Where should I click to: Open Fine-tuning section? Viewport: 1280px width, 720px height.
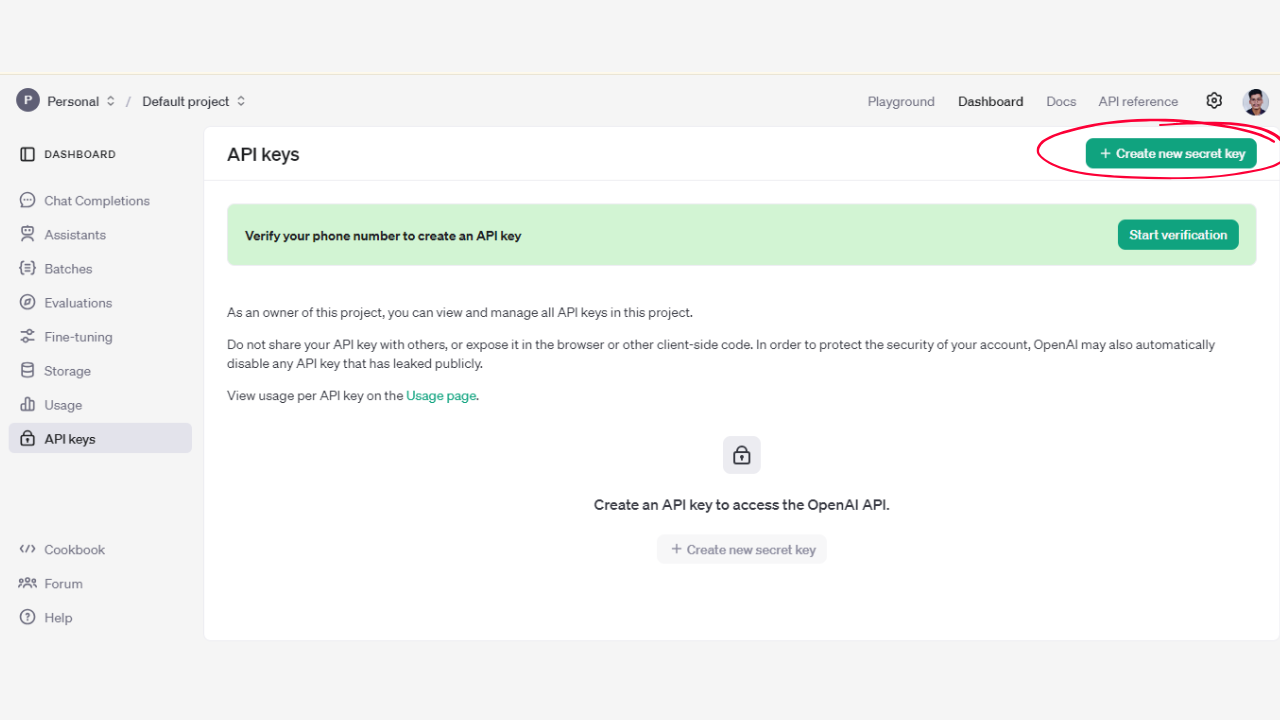tap(100, 336)
